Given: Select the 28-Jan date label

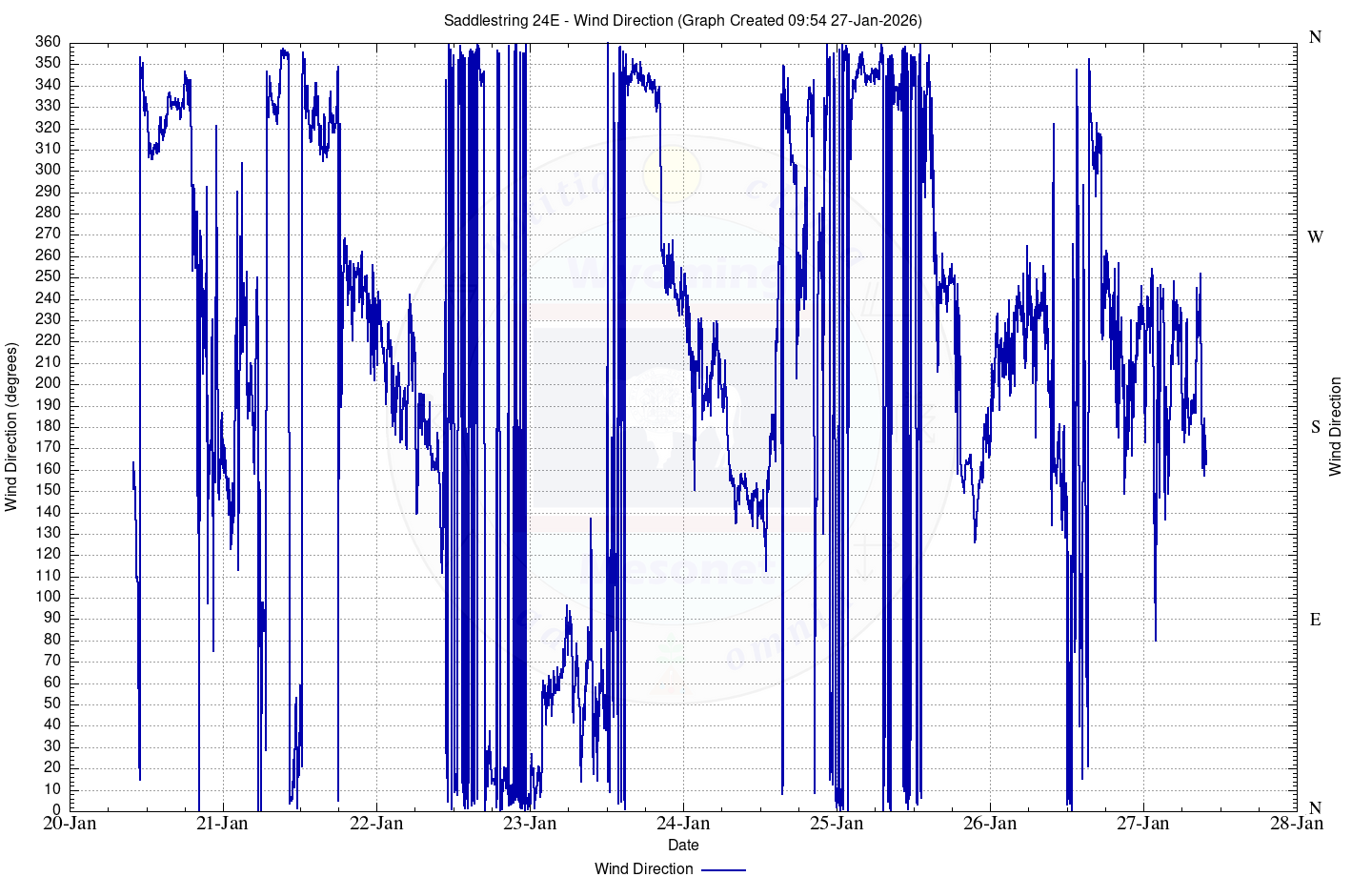Looking at the screenshot, I should (1297, 824).
